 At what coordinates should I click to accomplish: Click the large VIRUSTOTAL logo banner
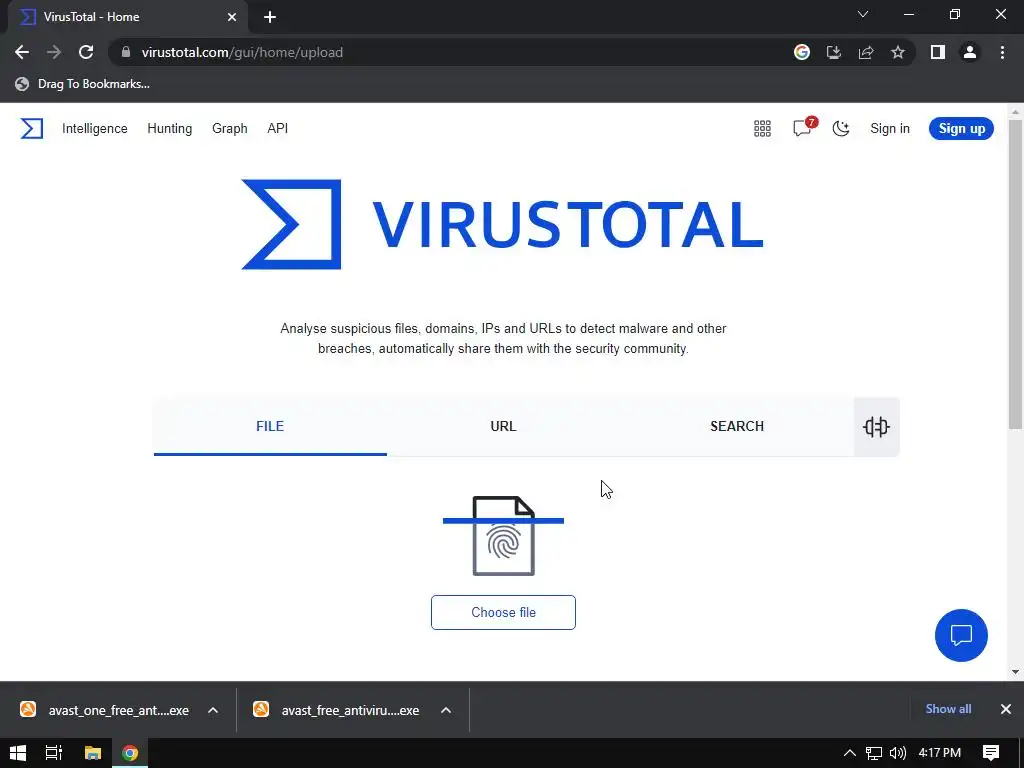click(502, 224)
